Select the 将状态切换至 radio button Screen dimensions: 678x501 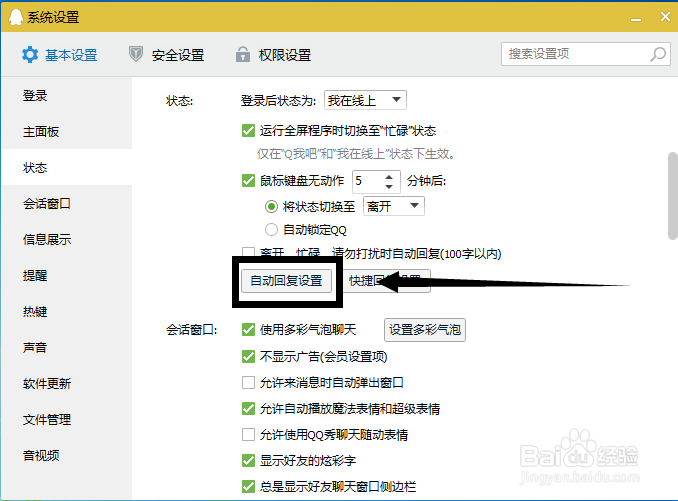[x=271, y=207]
